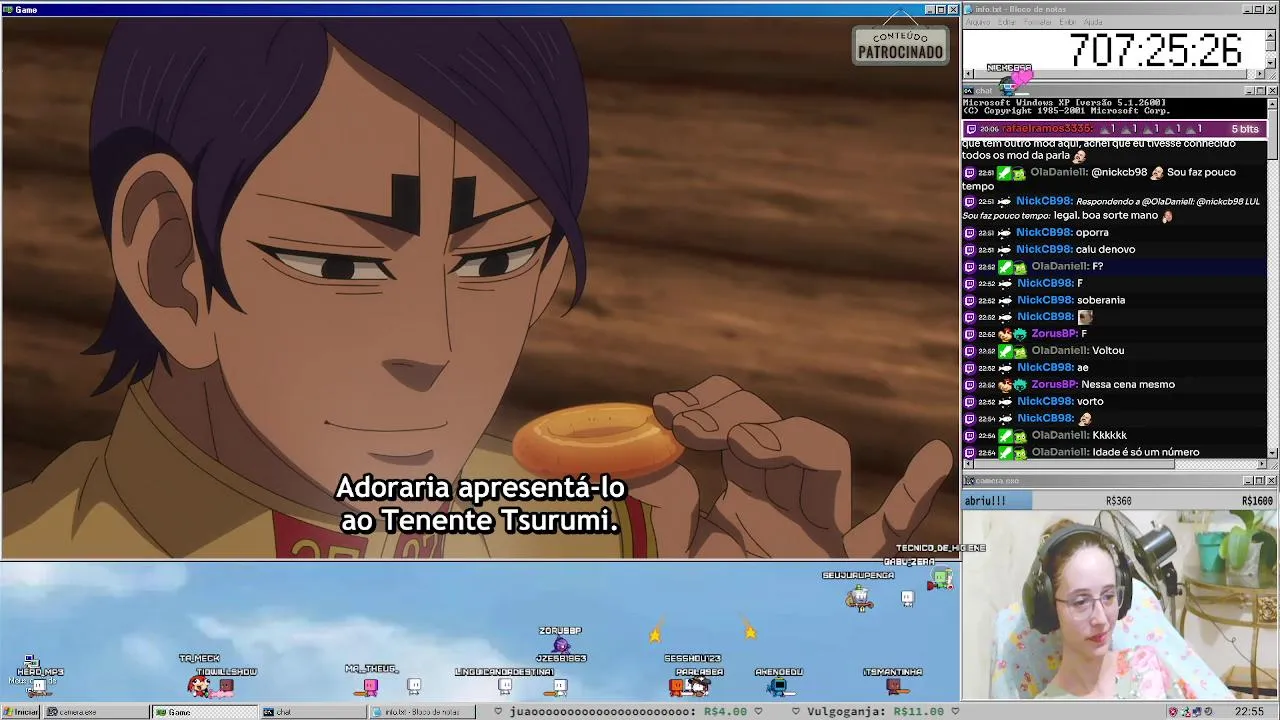
Task: Click the Game window title bar icon
Action: point(8,10)
